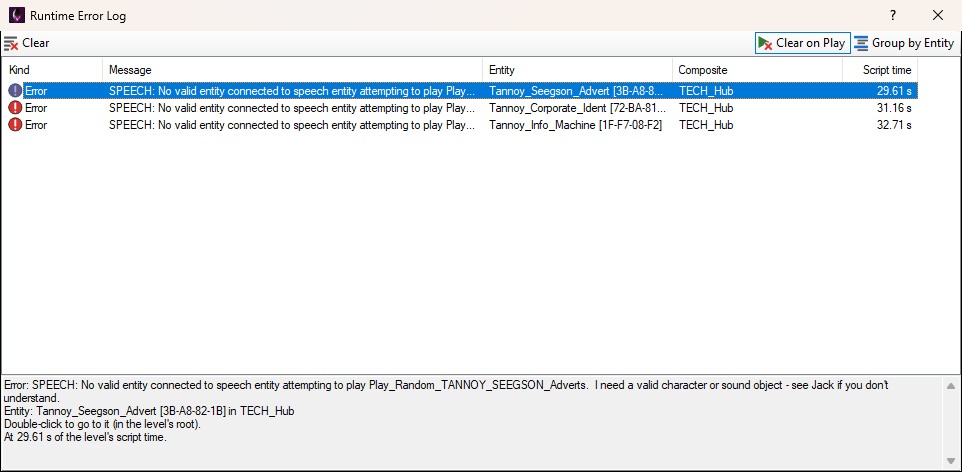
Task: Sort by the Script time column header
Action: 880,70
